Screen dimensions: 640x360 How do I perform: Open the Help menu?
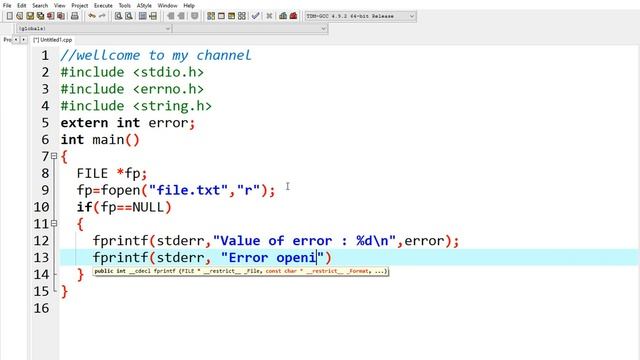(x=189, y=5)
